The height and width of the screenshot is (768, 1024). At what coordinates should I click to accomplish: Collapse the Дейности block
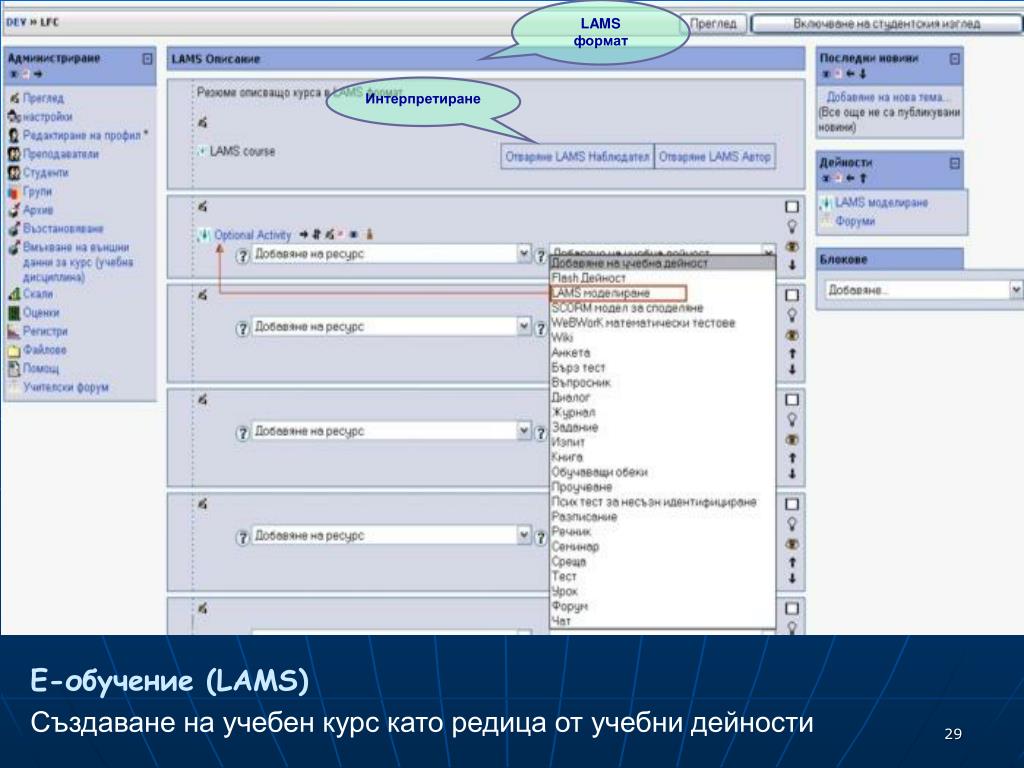pyautogui.click(x=955, y=163)
